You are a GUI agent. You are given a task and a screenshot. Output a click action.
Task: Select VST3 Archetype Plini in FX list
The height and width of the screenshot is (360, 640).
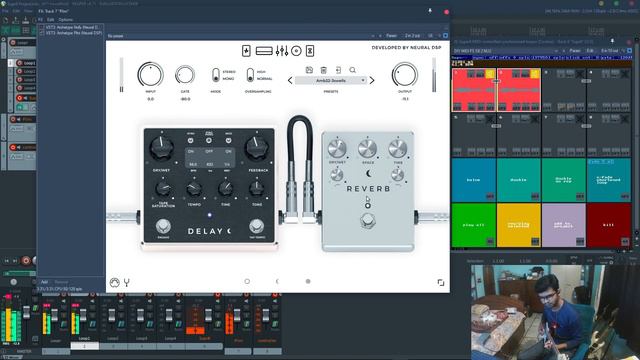pyautogui.click(x=73, y=33)
